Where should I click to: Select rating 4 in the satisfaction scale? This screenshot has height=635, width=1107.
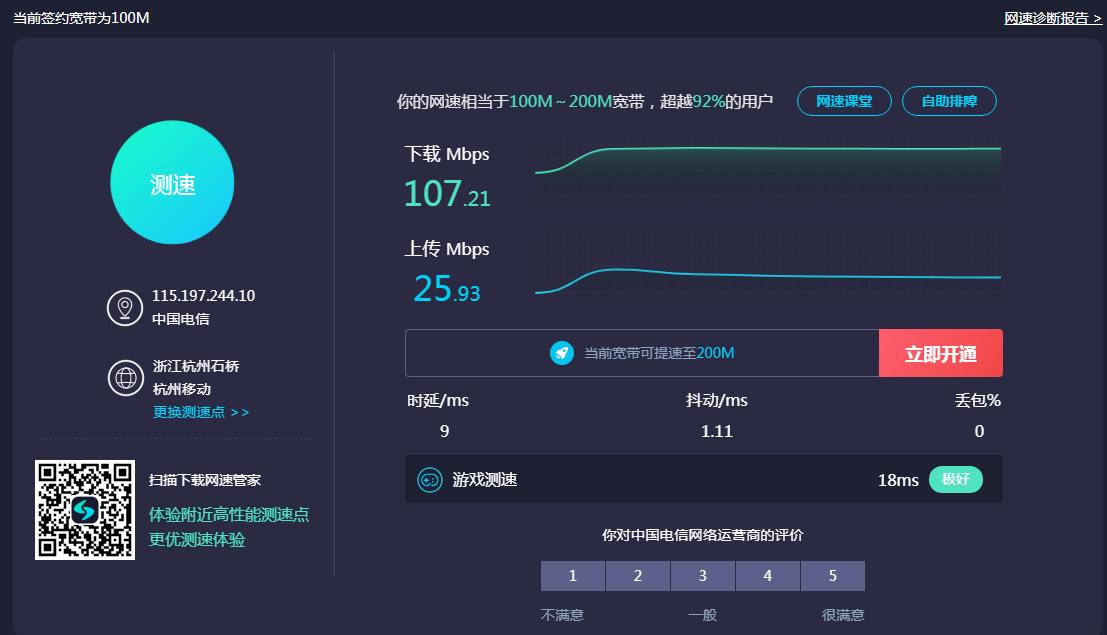pos(768,576)
